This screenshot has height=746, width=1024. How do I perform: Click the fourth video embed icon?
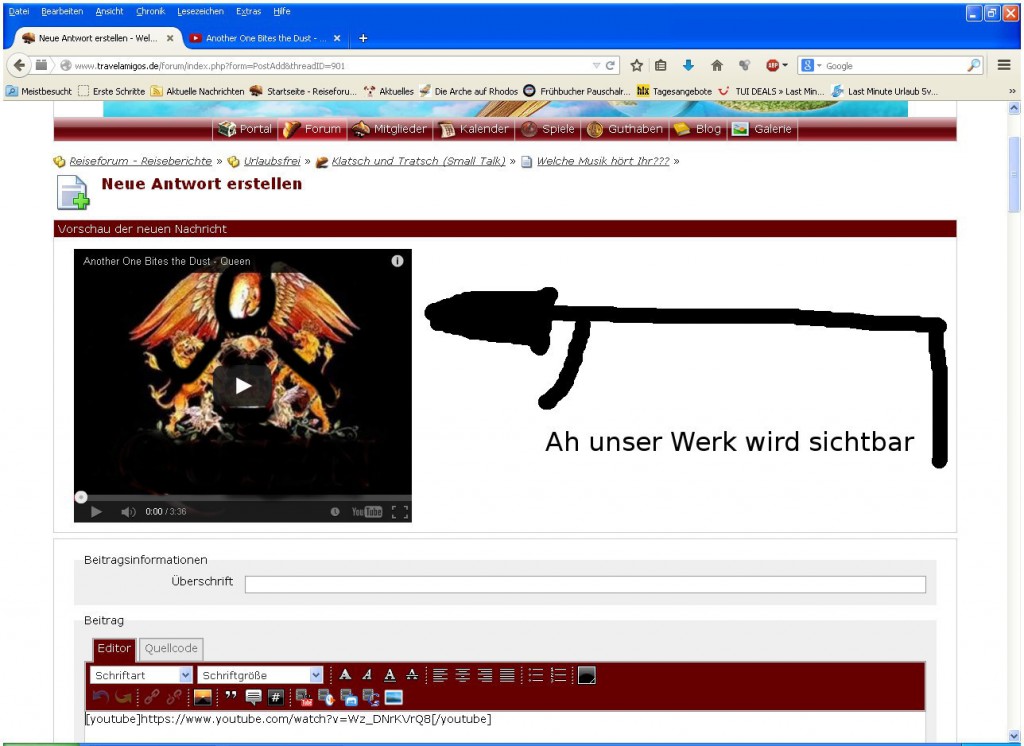(371, 698)
